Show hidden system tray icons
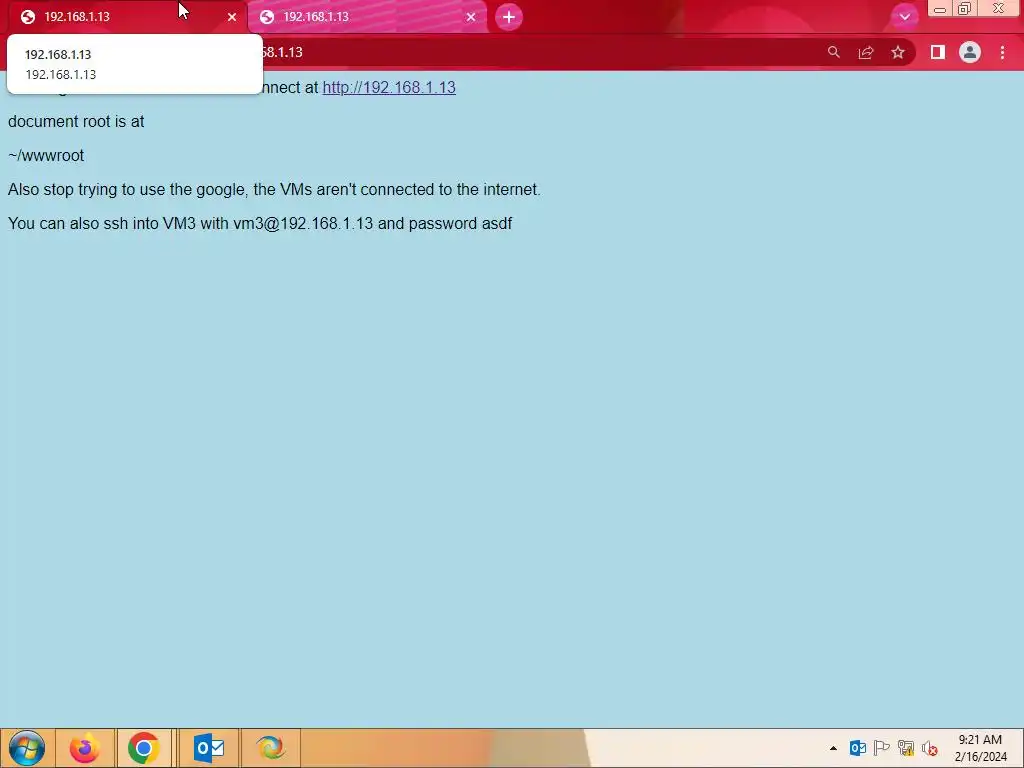This screenshot has width=1024, height=768. (833, 748)
